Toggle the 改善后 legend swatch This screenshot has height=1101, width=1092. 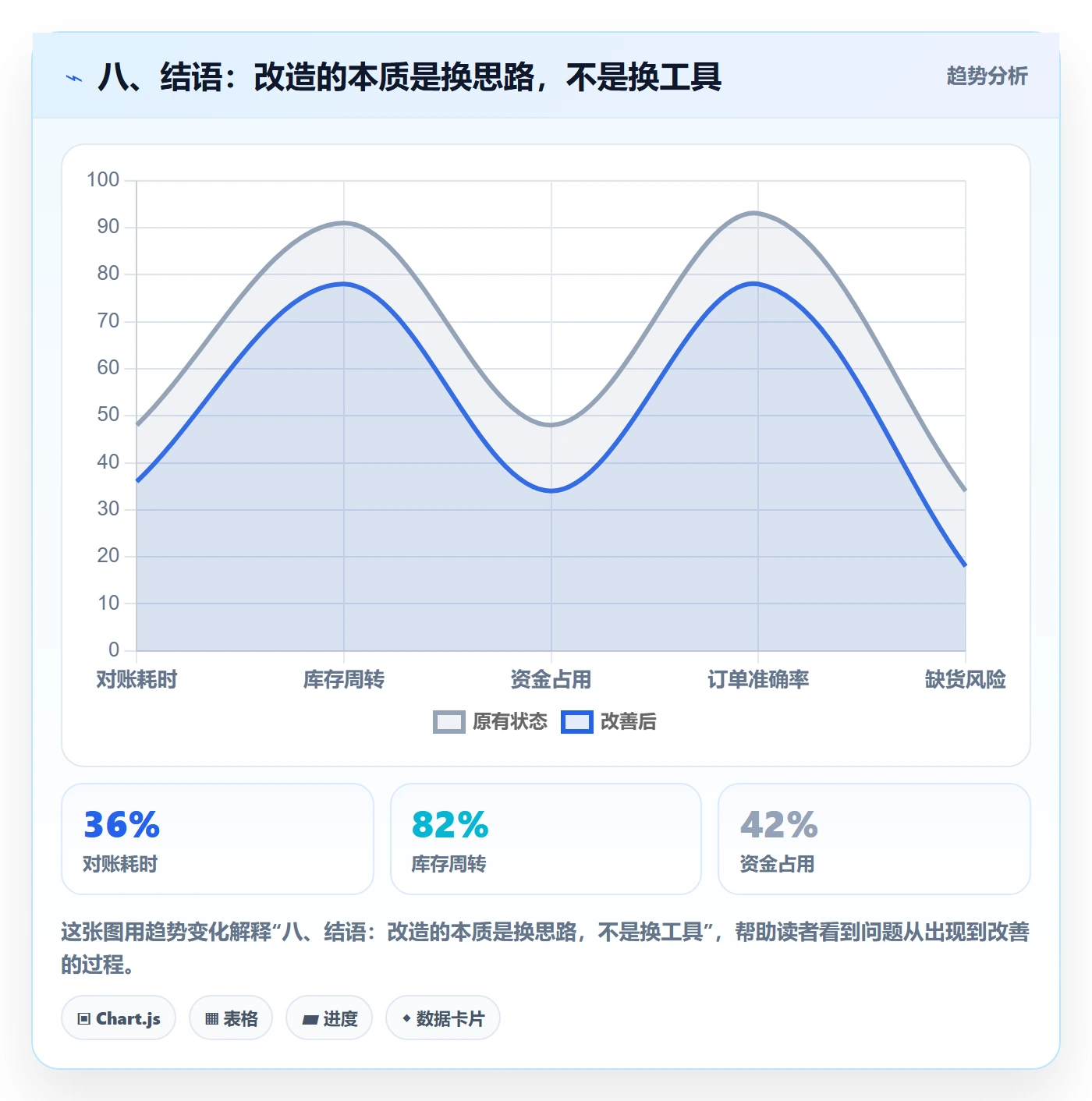click(x=577, y=722)
